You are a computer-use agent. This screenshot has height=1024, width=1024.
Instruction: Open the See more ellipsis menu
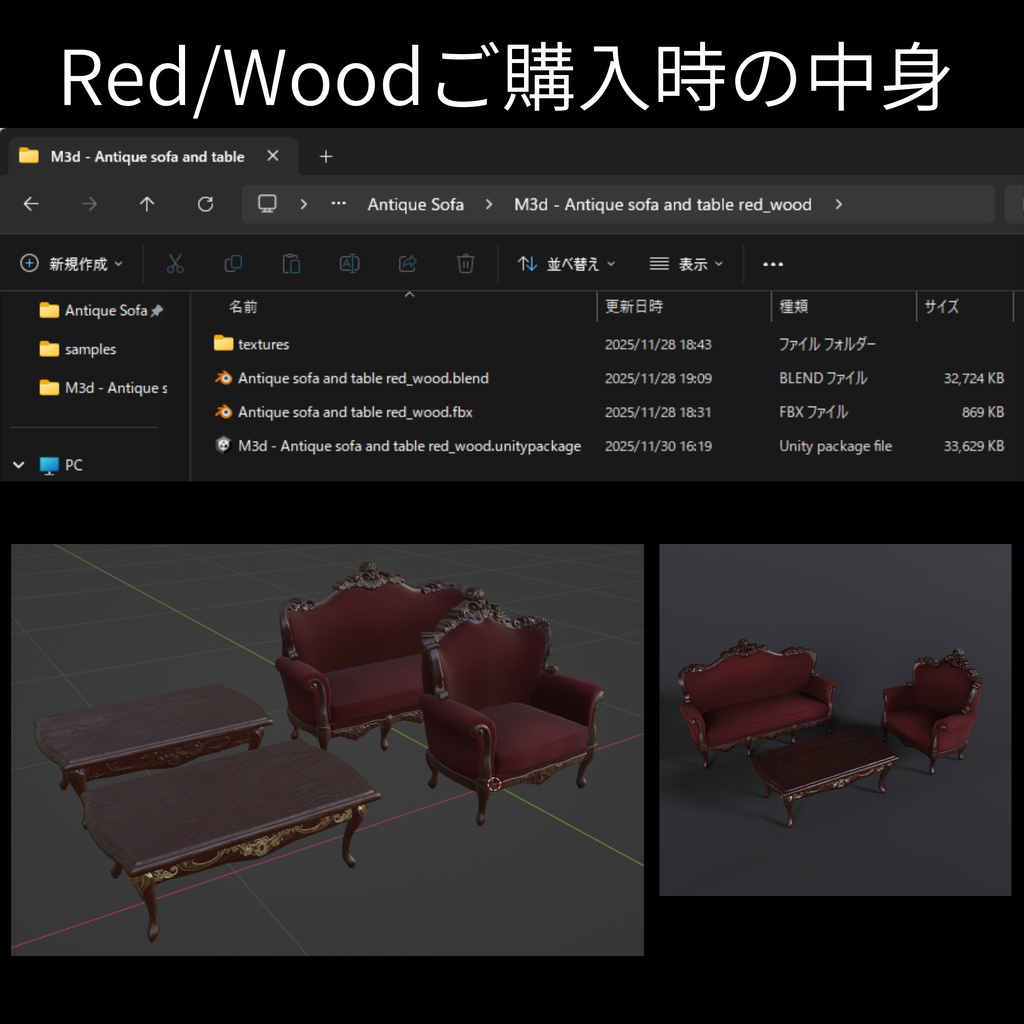[x=772, y=263]
